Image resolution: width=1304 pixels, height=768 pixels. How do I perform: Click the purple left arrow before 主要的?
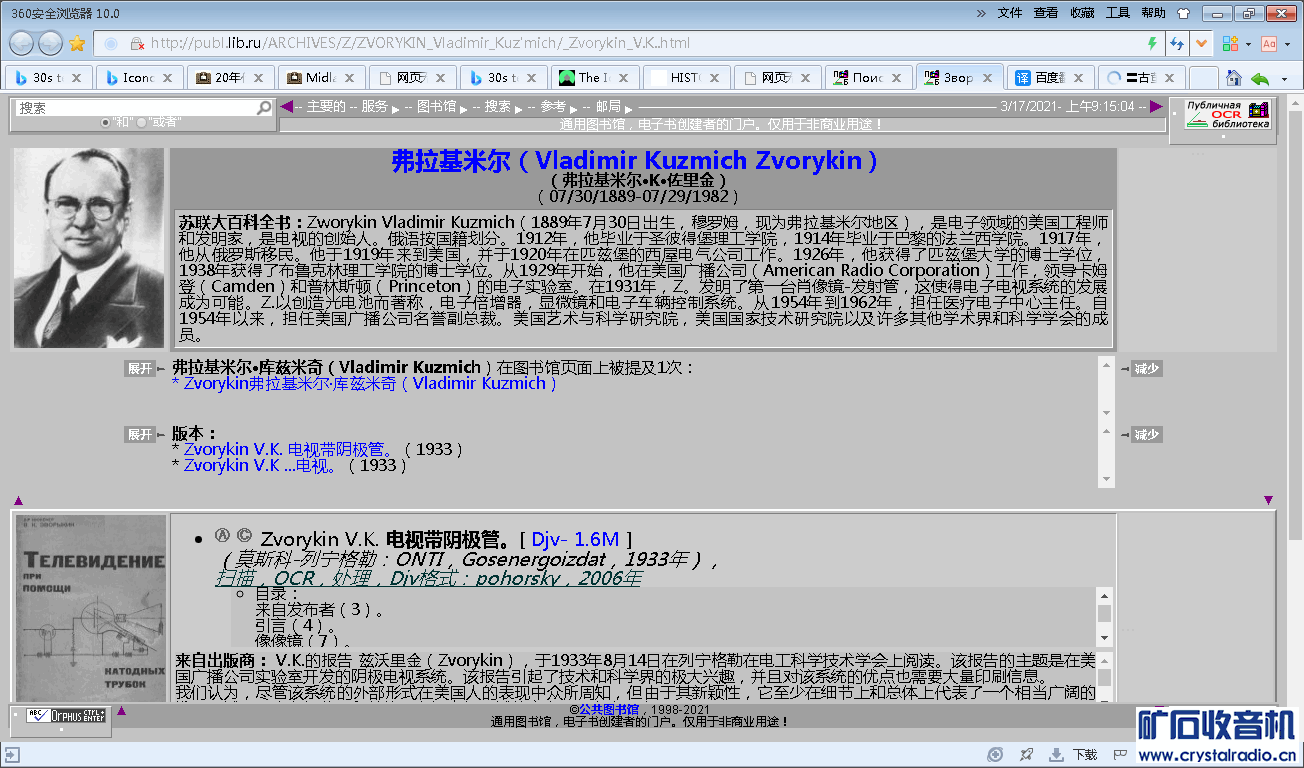click(286, 106)
